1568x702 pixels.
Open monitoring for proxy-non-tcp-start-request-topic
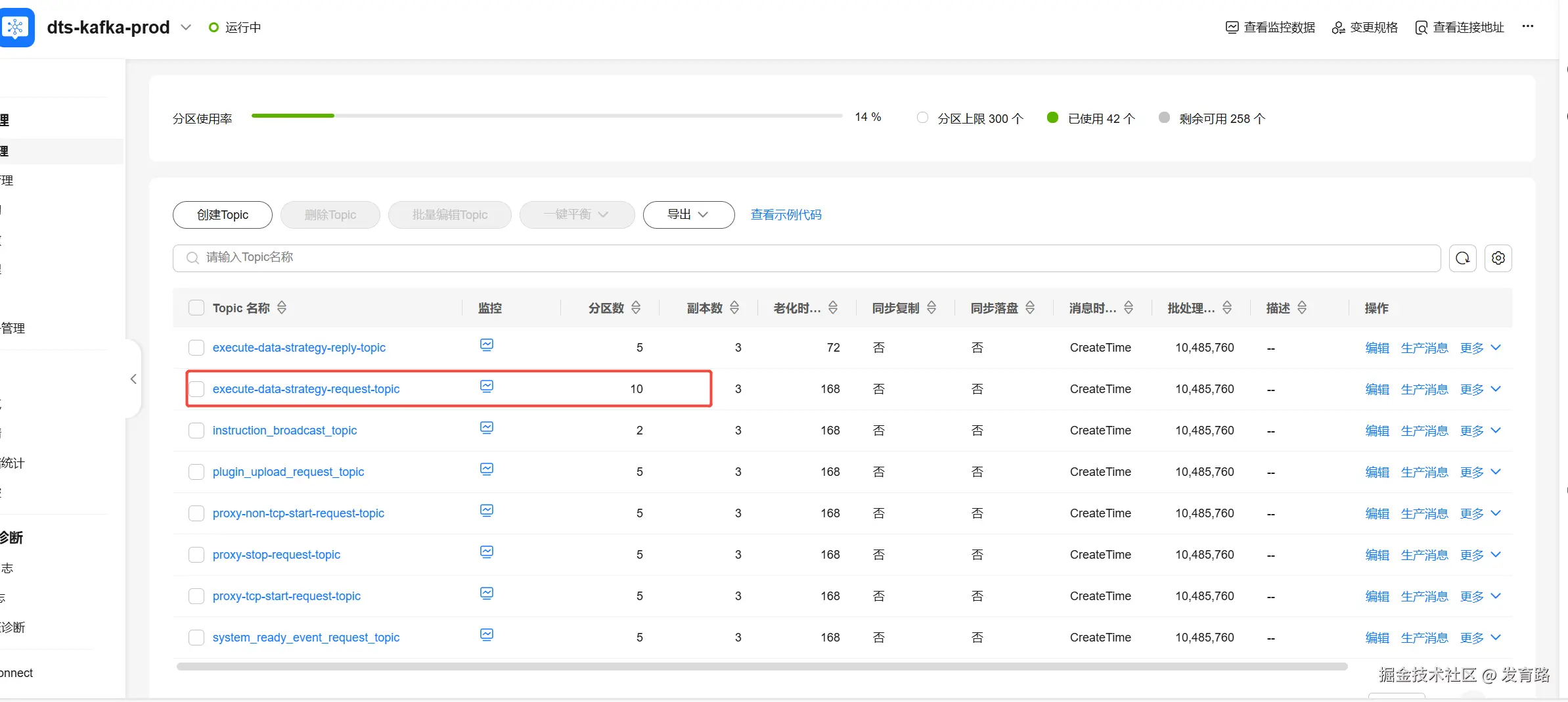click(487, 511)
